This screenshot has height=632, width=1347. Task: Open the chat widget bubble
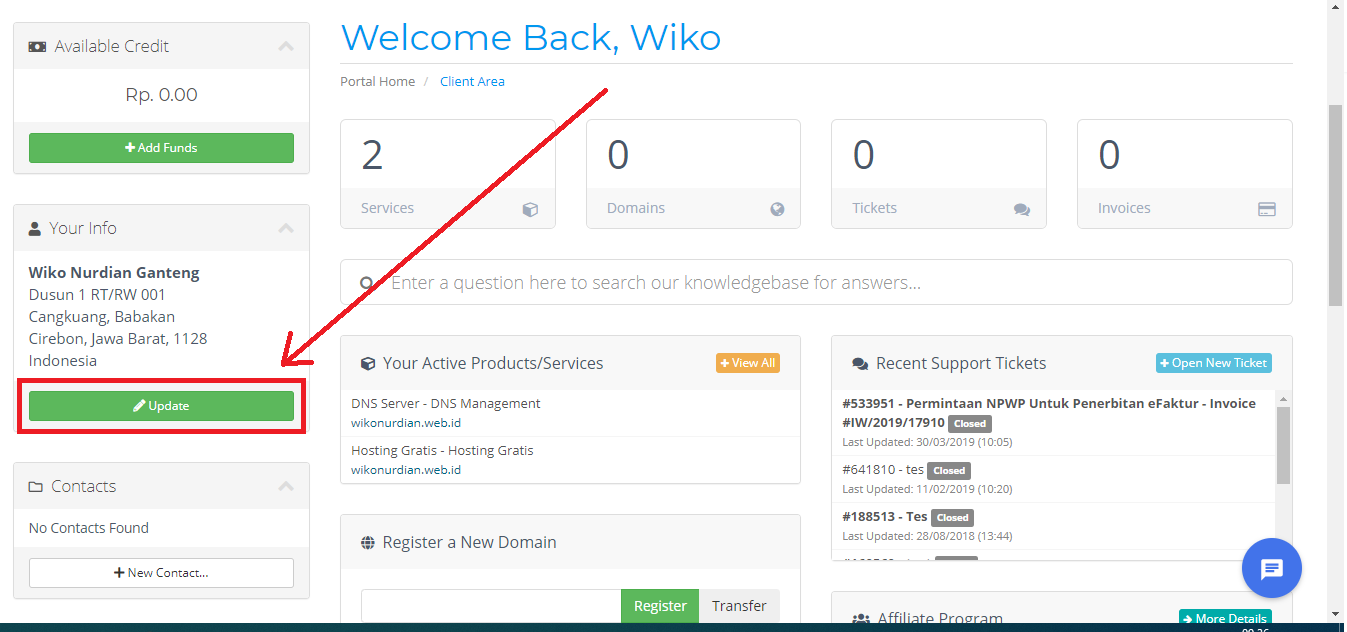pos(1271,568)
